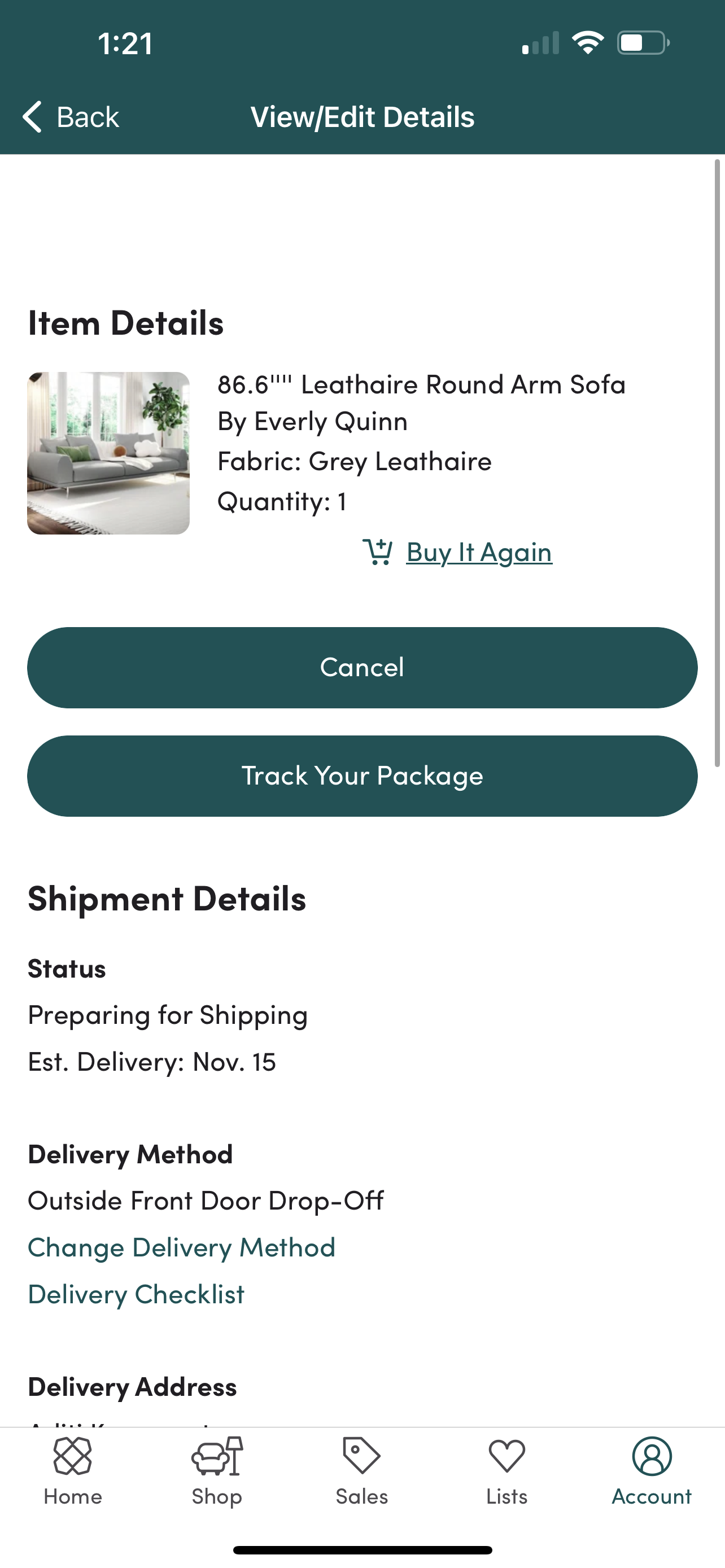
Task: Tap the battery indicator in status bar
Action: pos(643,43)
